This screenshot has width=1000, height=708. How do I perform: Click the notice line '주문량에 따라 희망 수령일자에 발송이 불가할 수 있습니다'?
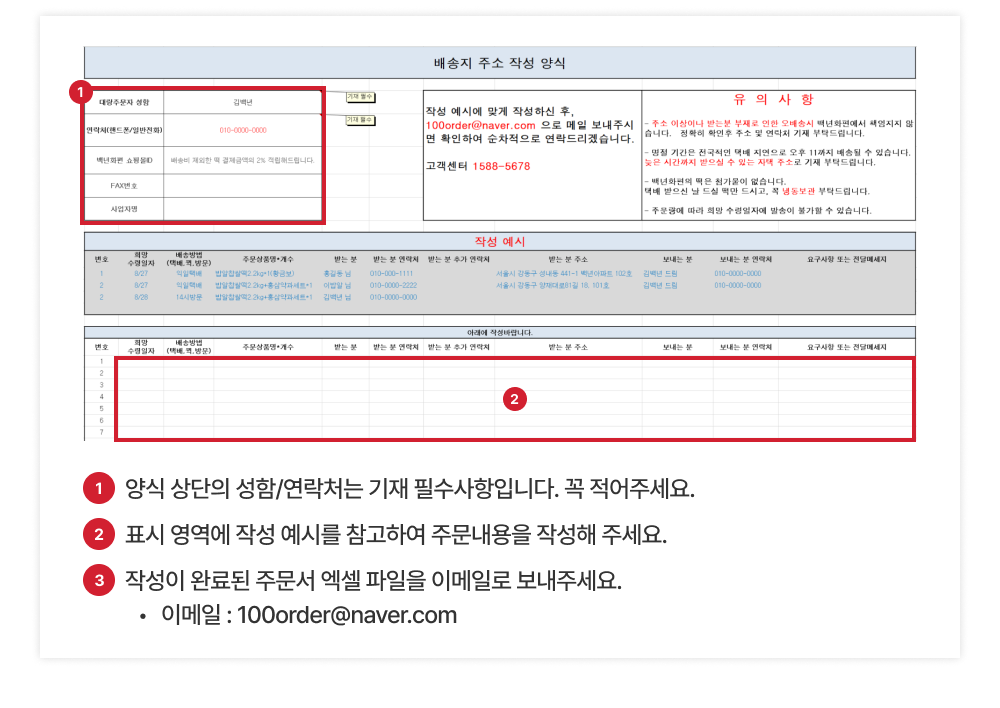758,210
